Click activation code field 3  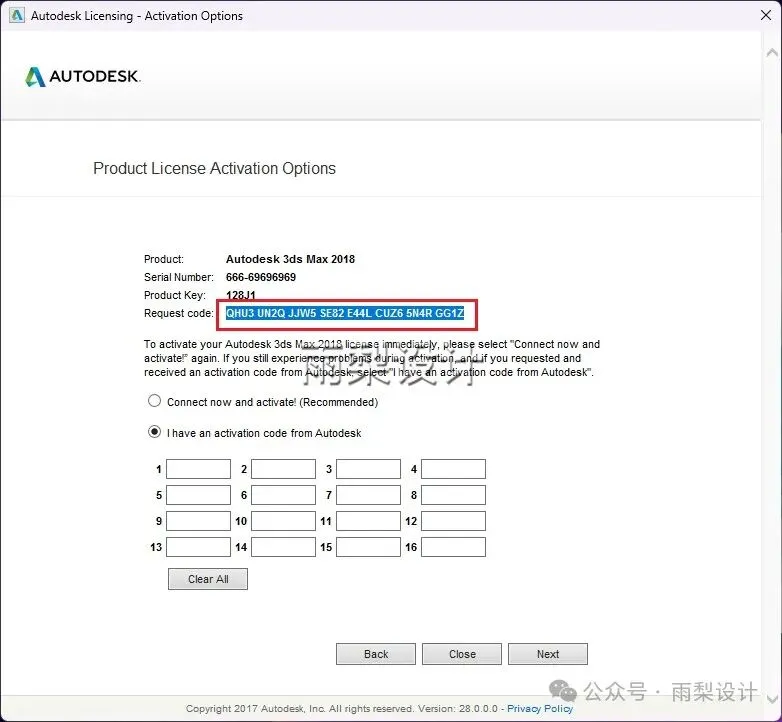click(369, 469)
